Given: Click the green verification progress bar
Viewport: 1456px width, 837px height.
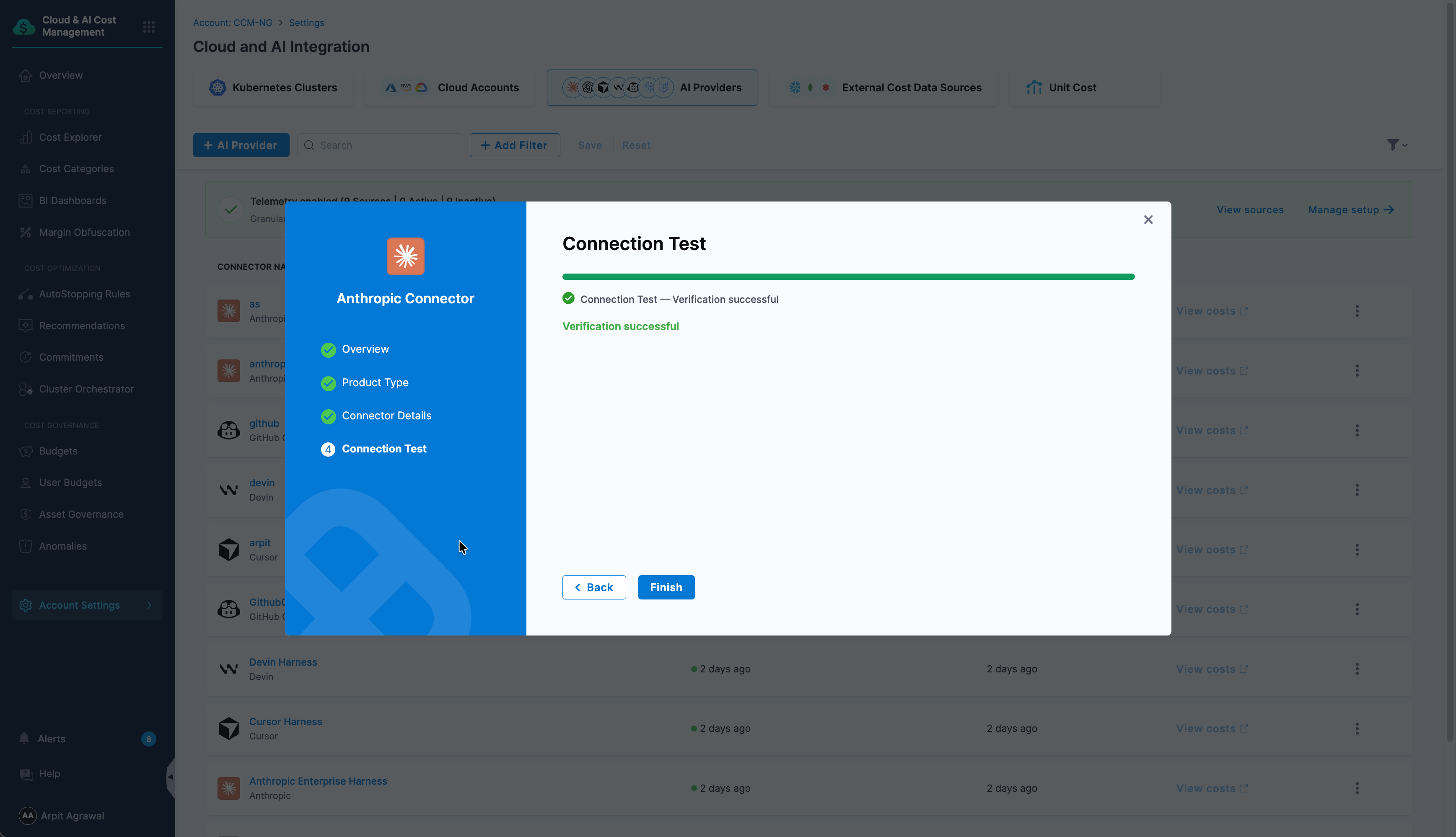Looking at the screenshot, I should pos(848,277).
